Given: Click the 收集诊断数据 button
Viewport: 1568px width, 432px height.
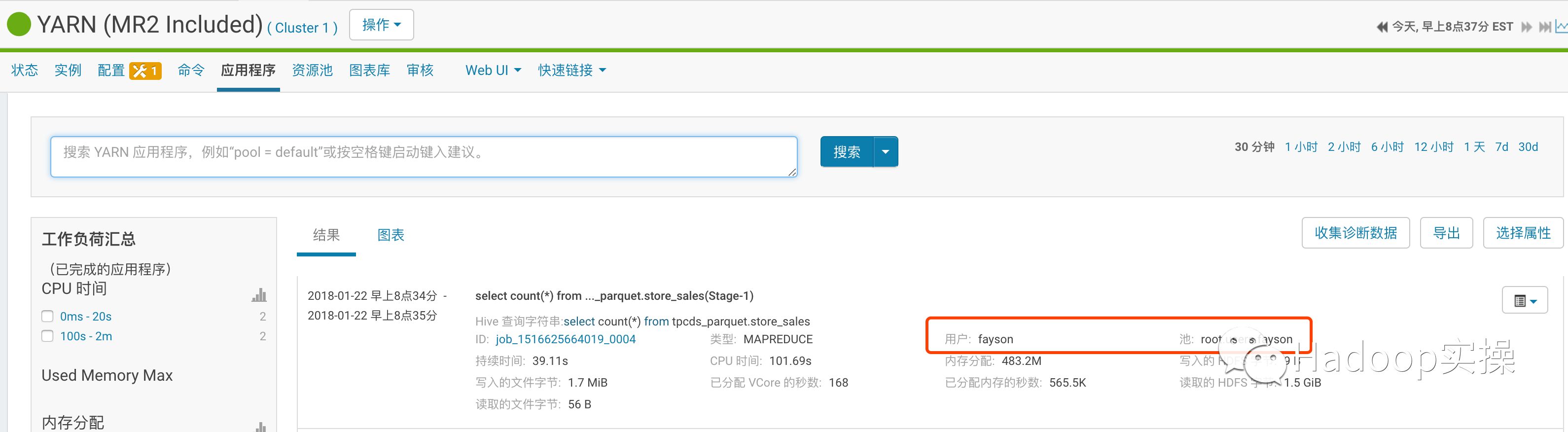Looking at the screenshot, I should [x=1355, y=233].
